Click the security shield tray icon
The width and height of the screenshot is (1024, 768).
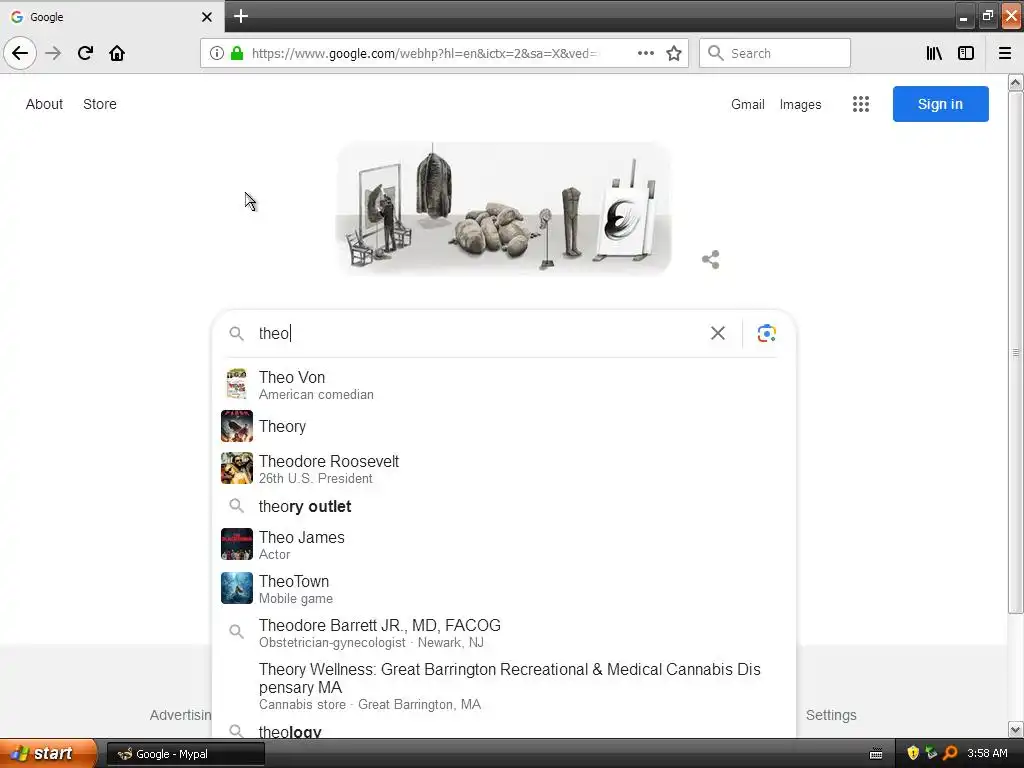[x=912, y=753]
